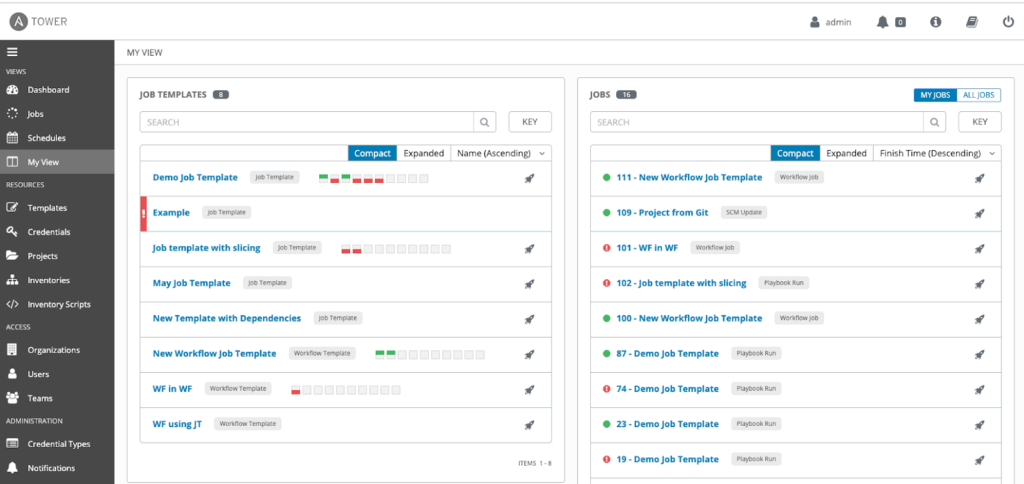Toggle jobs list to Expanded view
The image size is (1024, 484).
click(846, 153)
